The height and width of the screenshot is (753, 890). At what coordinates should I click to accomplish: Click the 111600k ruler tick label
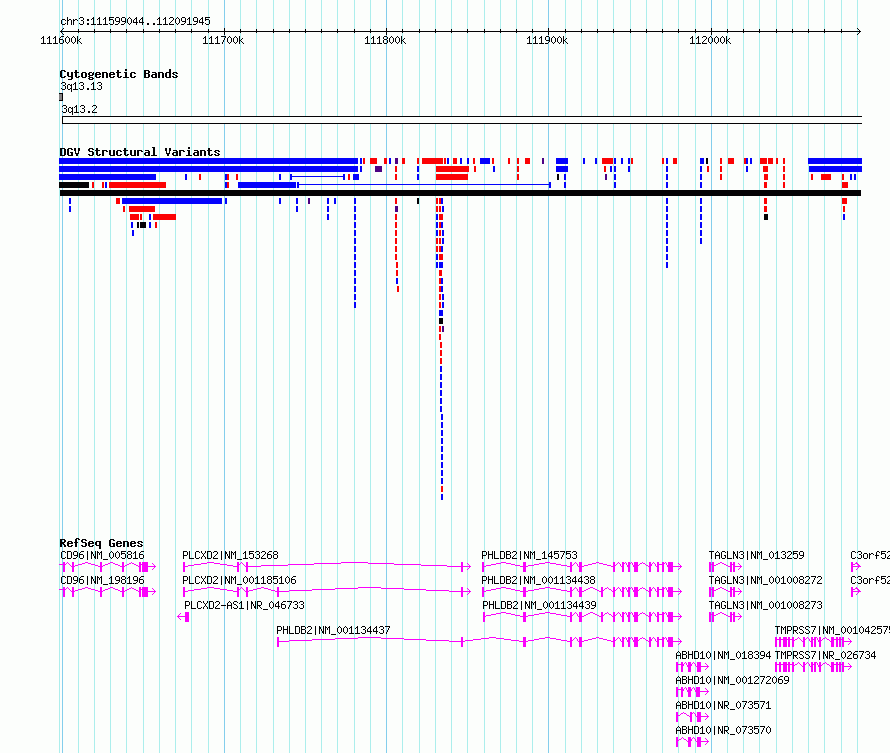click(x=61, y=40)
